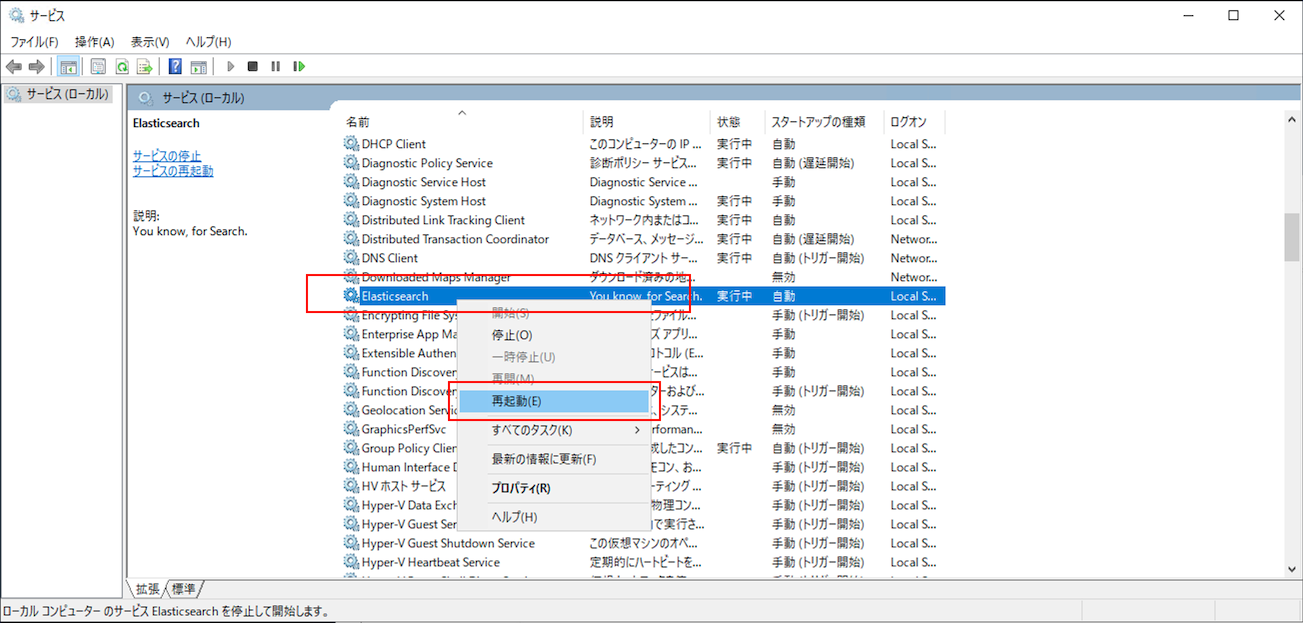Image resolution: width=1303 pixels, height=623 pixels.
Task: Click the service Pause icon on the toolbar
Action: (x=275, y=66)
